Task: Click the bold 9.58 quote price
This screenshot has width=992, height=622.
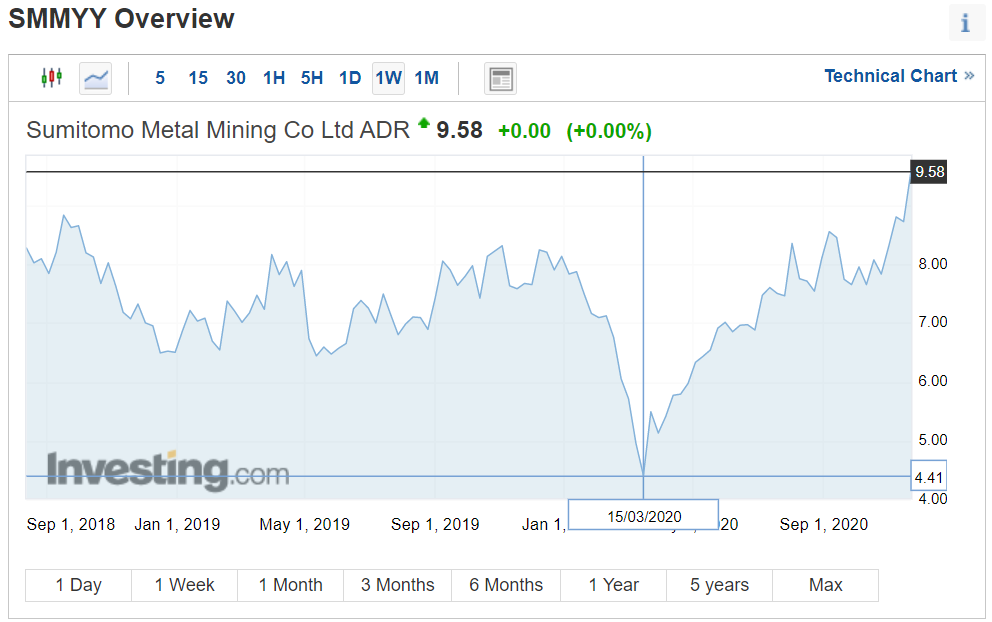Action: pyautogui.click(x=459, y=130)
